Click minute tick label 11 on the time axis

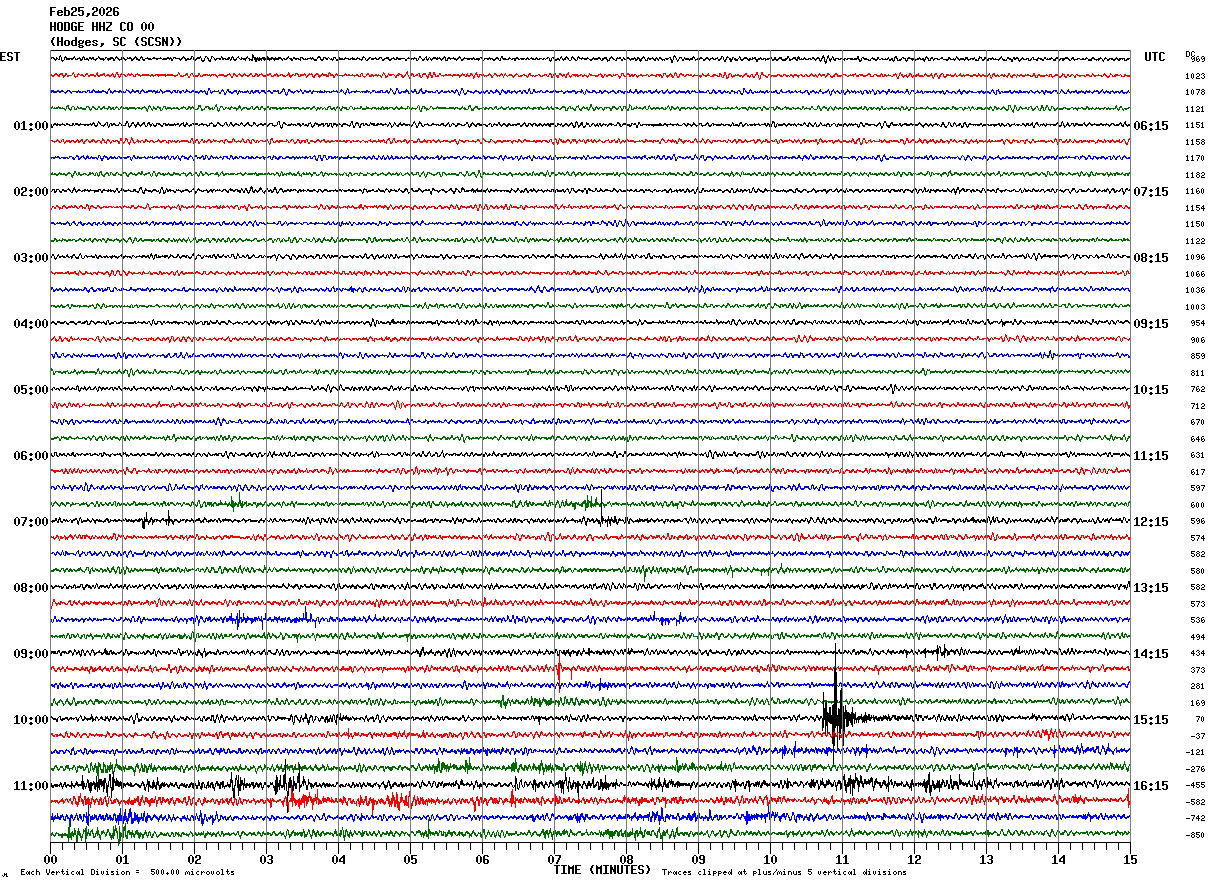pos(842,859)
